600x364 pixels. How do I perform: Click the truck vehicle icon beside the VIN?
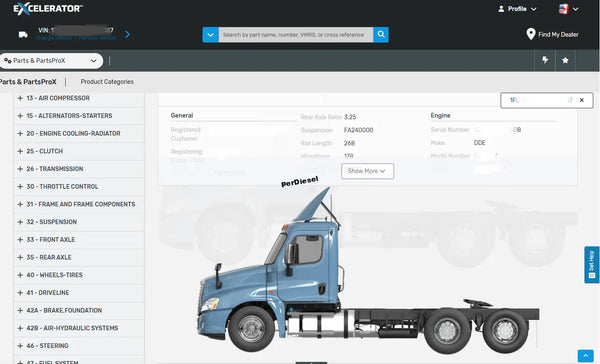click(x=23, y=35)
